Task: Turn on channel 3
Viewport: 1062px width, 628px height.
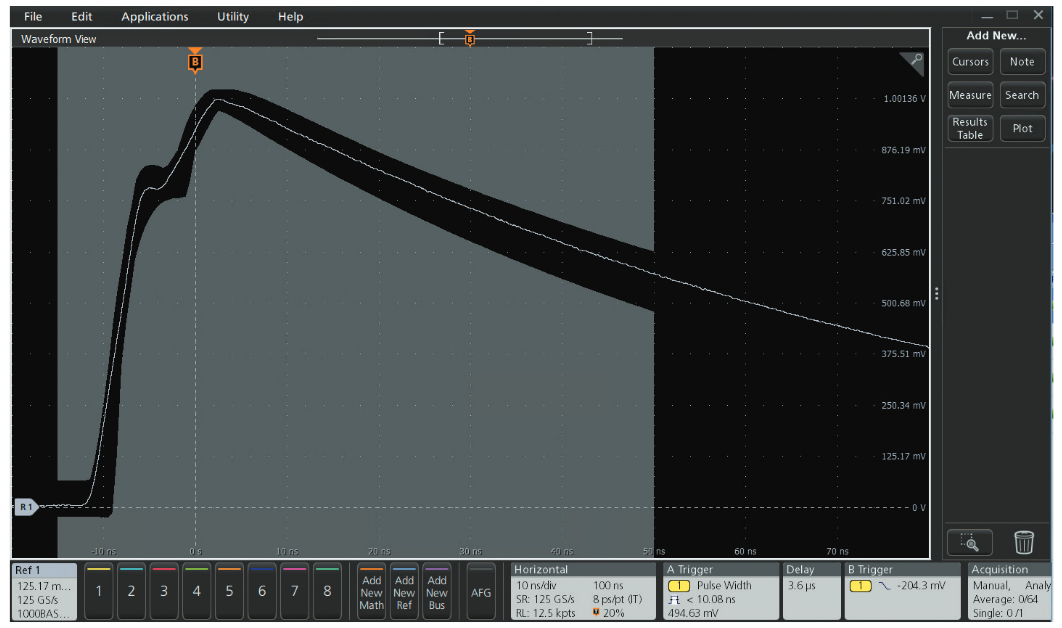Action: [x=164, y=591]
